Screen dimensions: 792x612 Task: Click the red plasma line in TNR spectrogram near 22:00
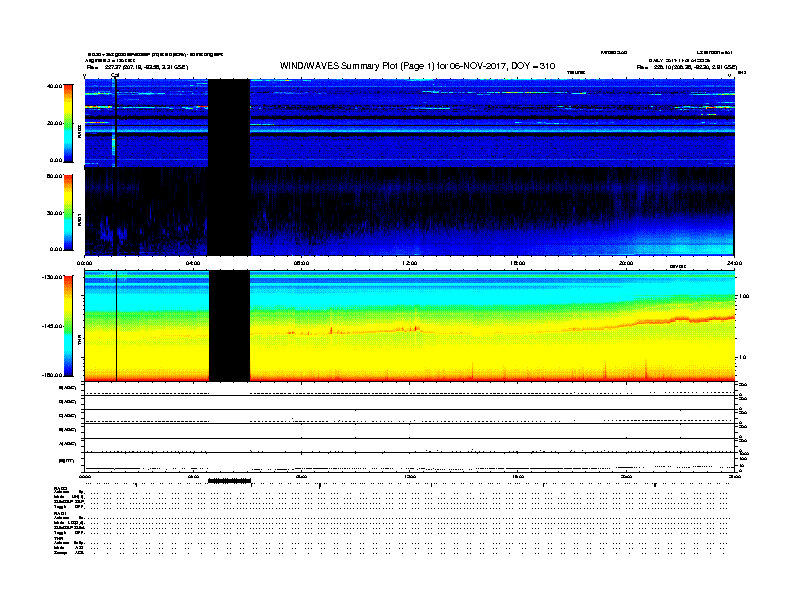(680, 319)
